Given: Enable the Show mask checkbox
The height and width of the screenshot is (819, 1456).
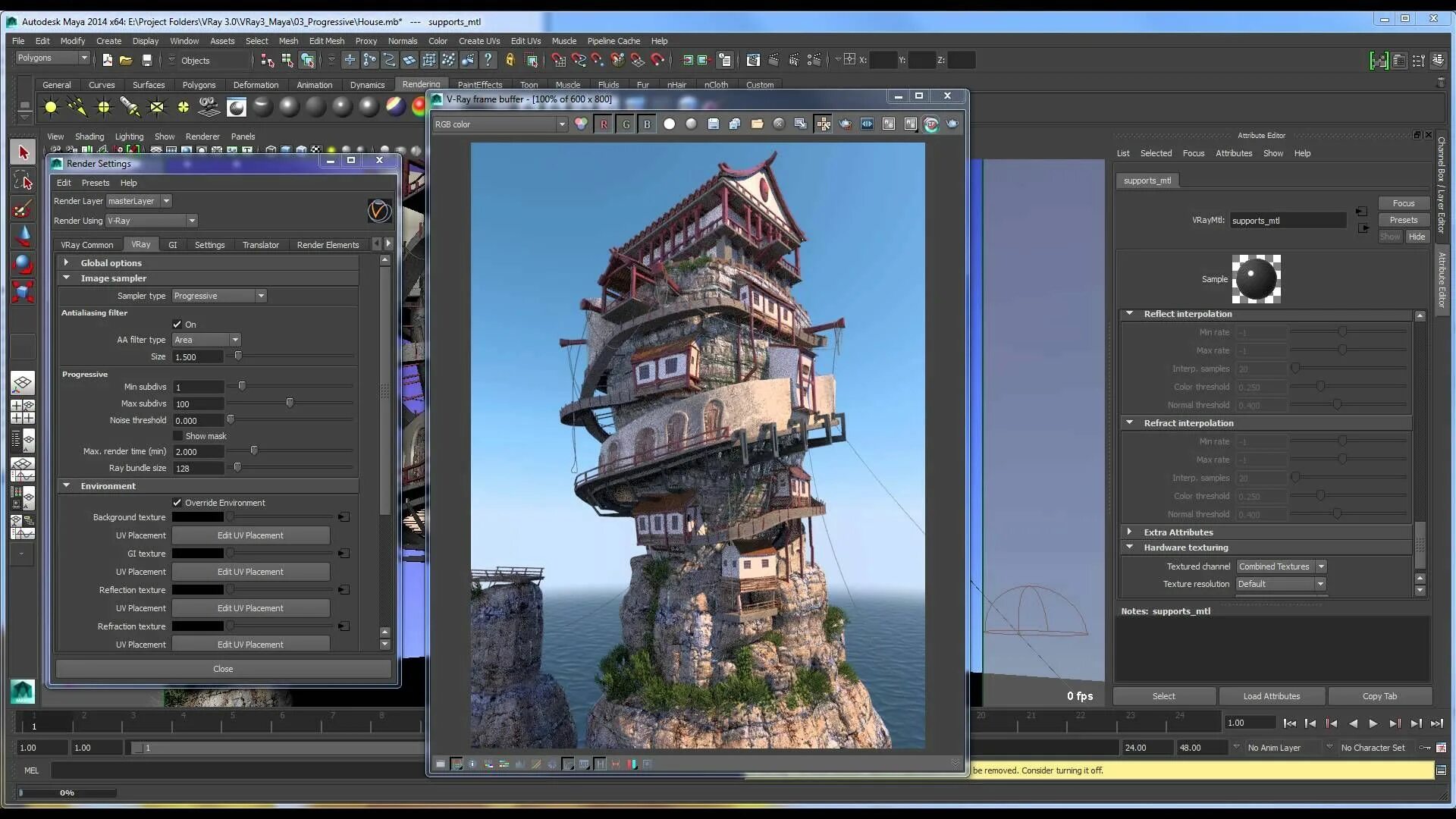Looking at the screenshot, I should tap(177, 436).
